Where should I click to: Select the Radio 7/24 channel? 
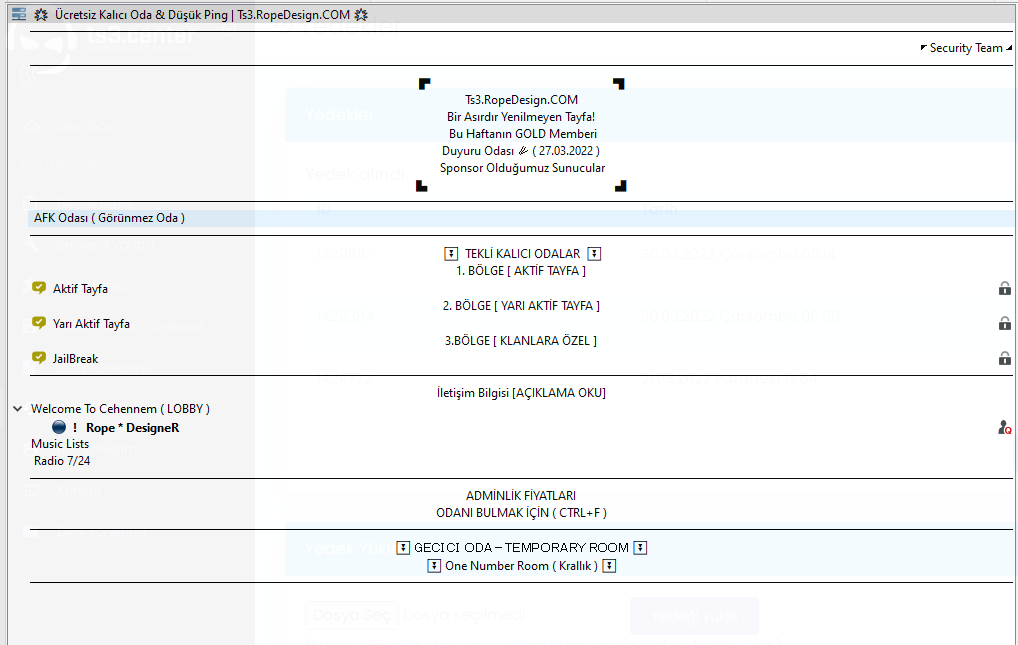click(62, 461)
